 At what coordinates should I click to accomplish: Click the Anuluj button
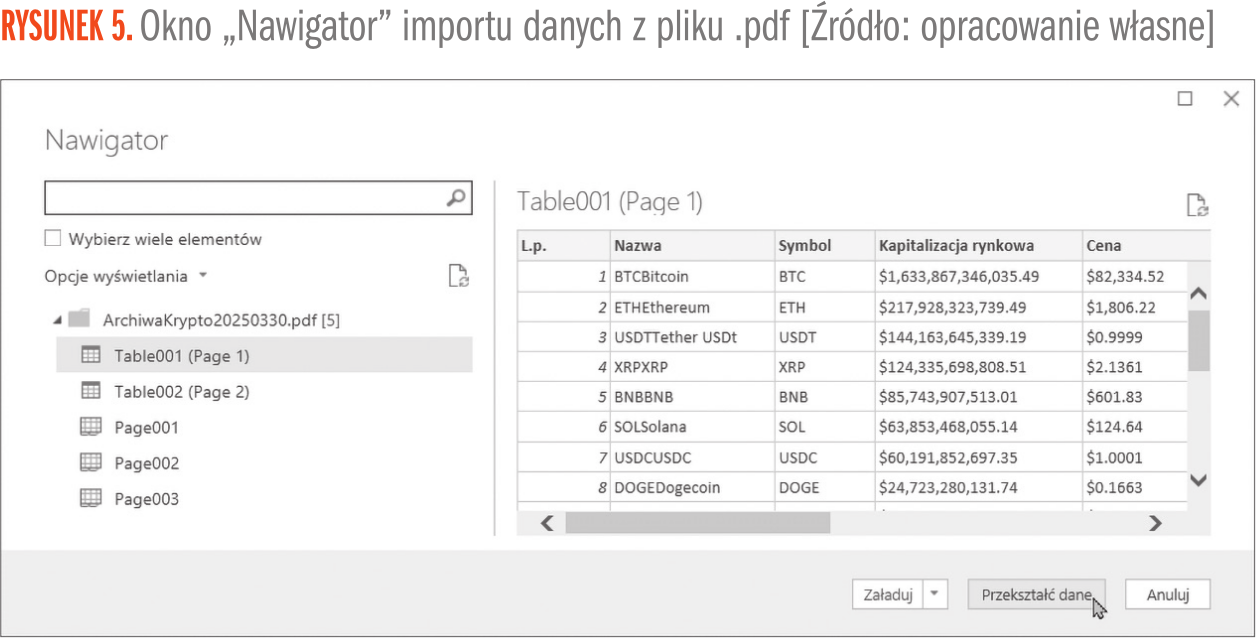[x=1167, y=594]
